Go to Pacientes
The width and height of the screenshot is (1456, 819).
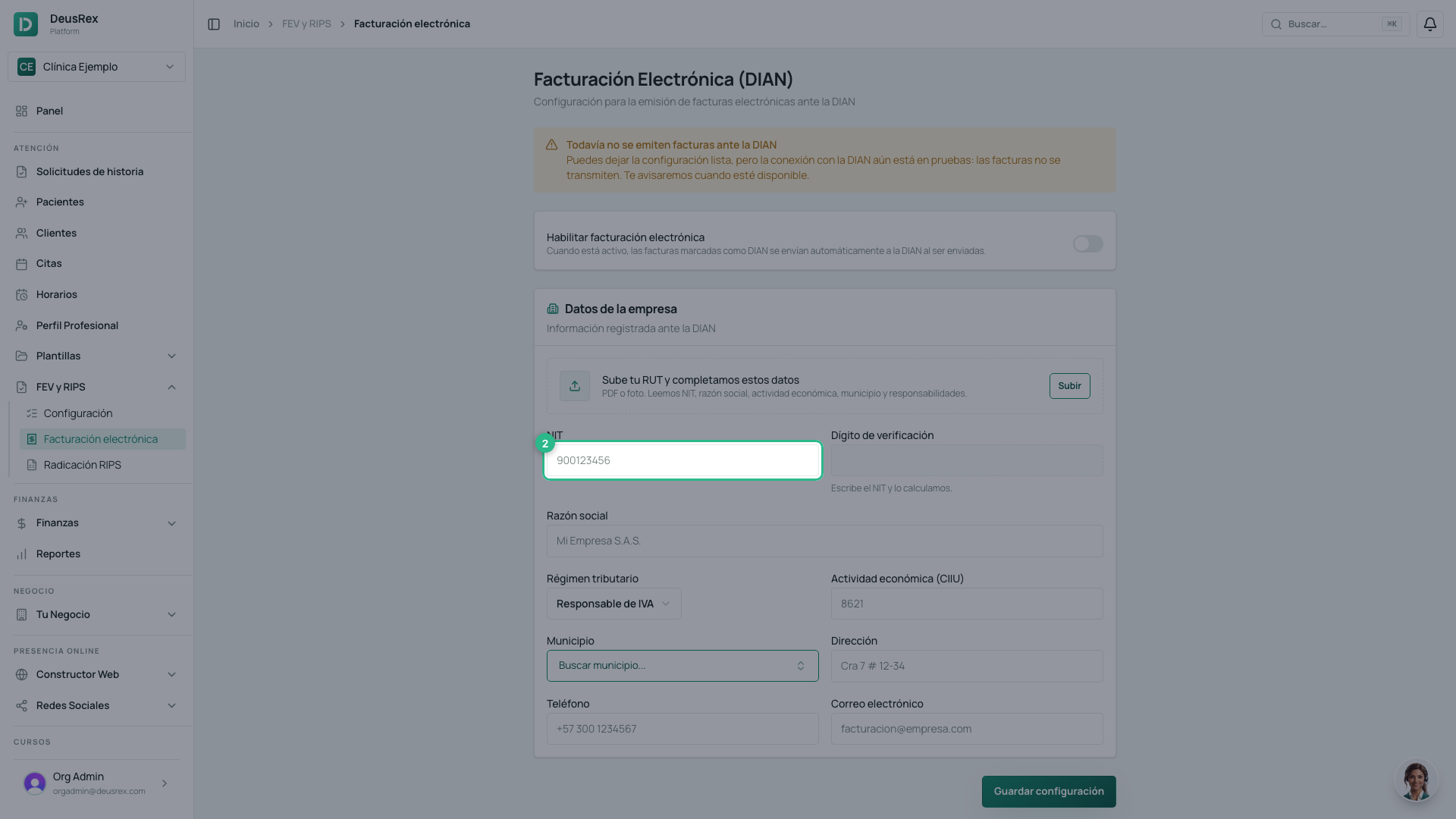[96, 202]
